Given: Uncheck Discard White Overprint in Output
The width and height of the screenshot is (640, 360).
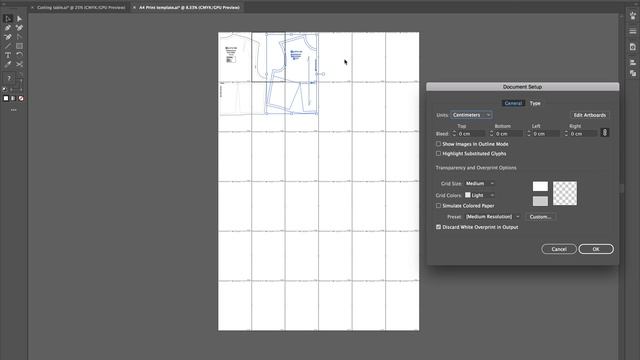Looking at the screenshot, I should point(438,227).
